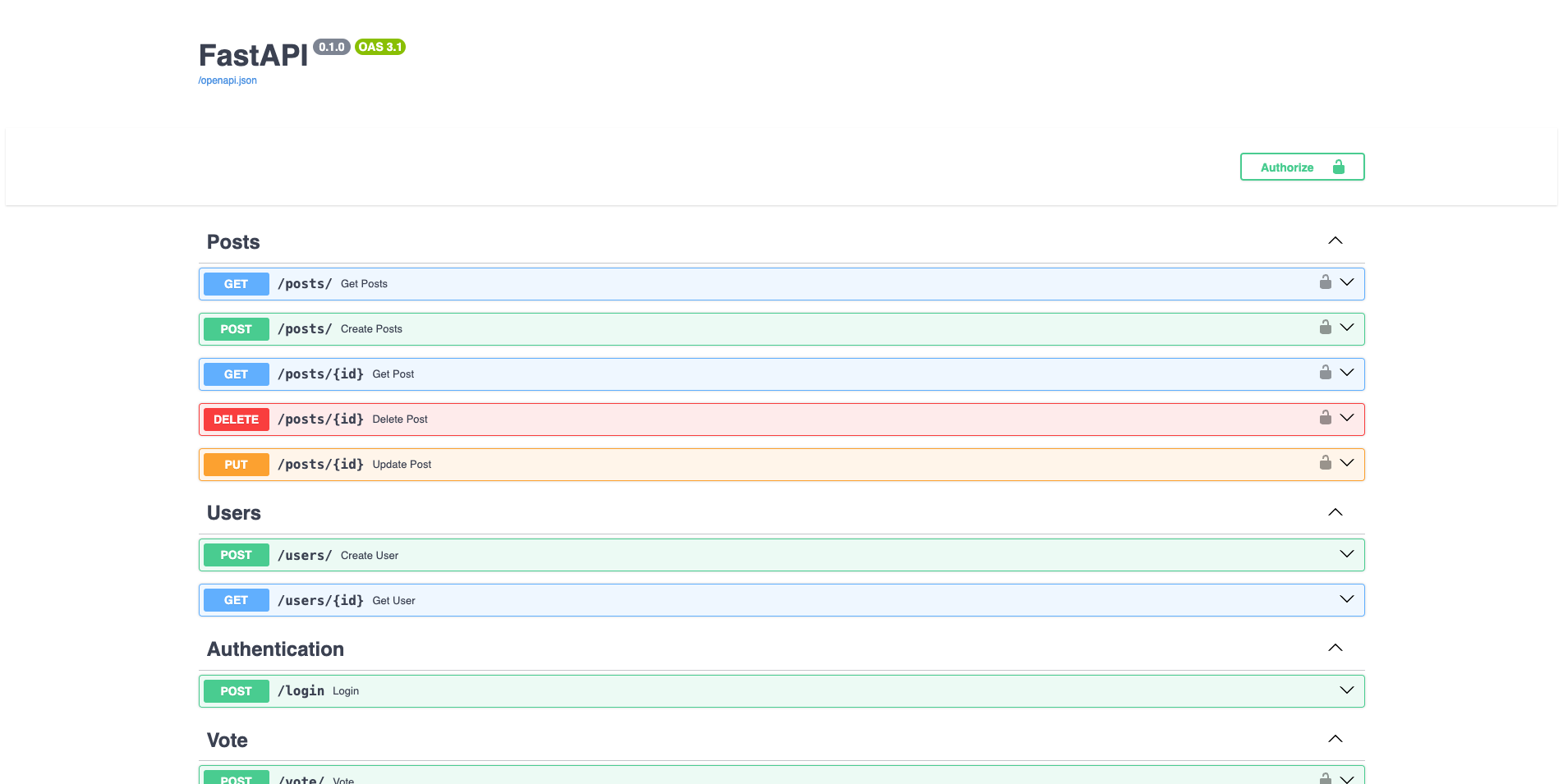Click the lock icon on POST /posts/ Create Posts

(x=1325, y=328)
